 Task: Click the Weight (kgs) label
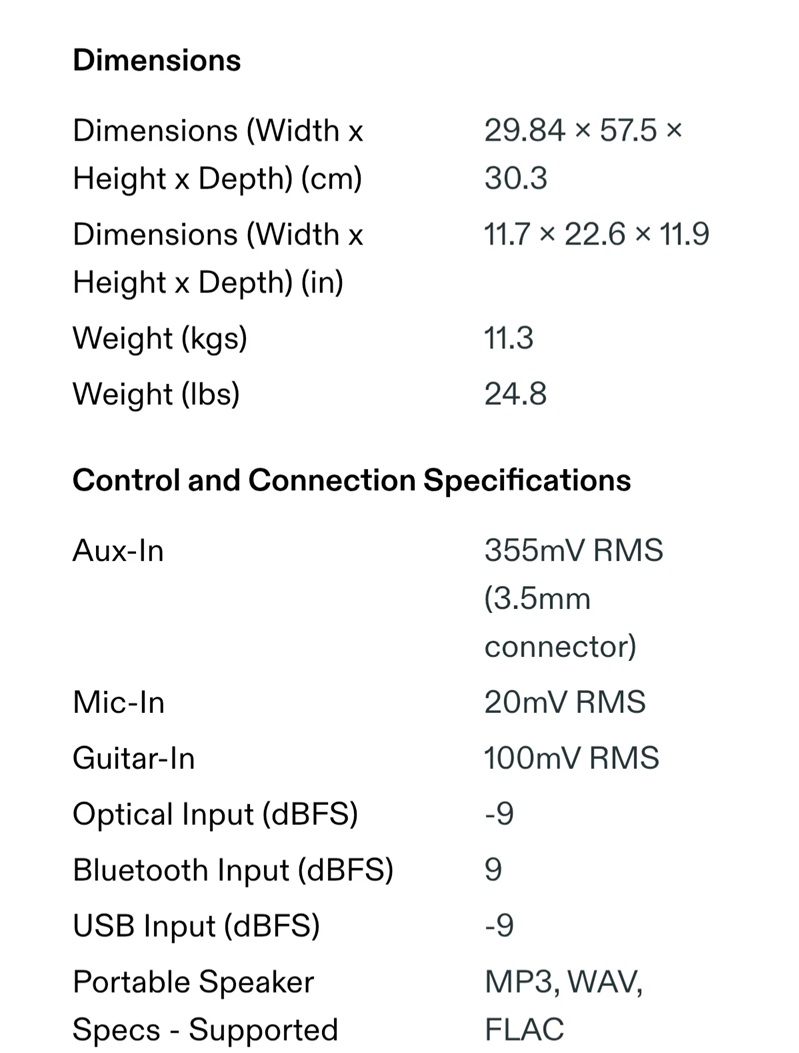pyautogui.click(x=160, y=338)
